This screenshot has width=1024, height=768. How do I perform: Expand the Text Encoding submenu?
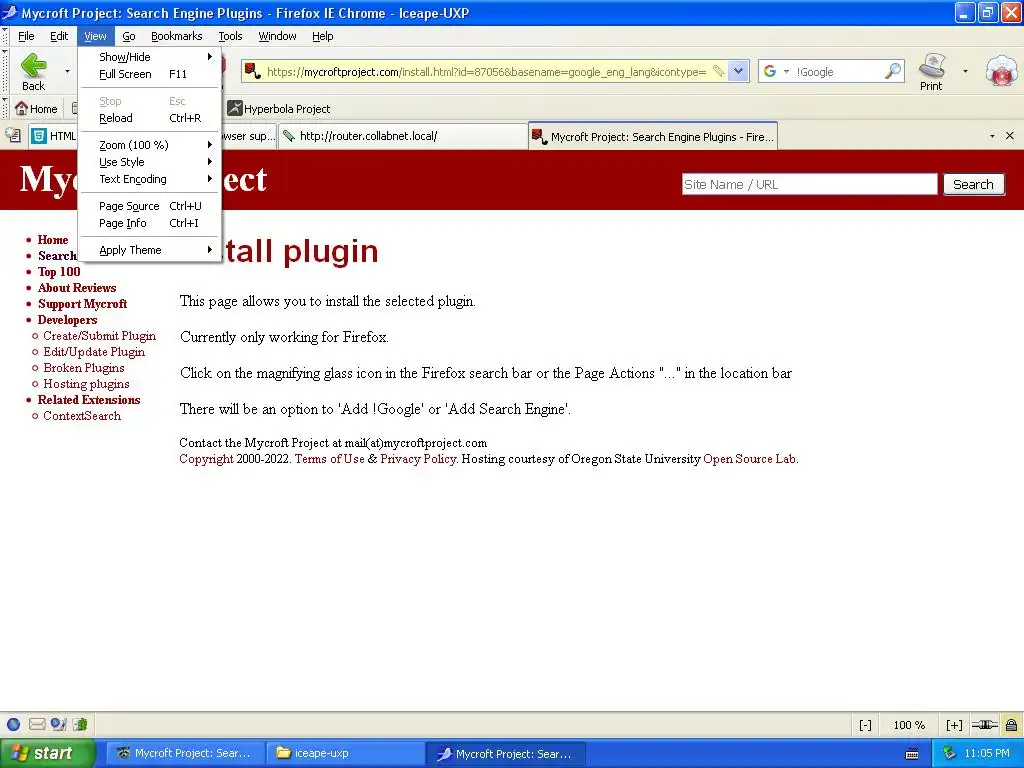coord(150,179)
